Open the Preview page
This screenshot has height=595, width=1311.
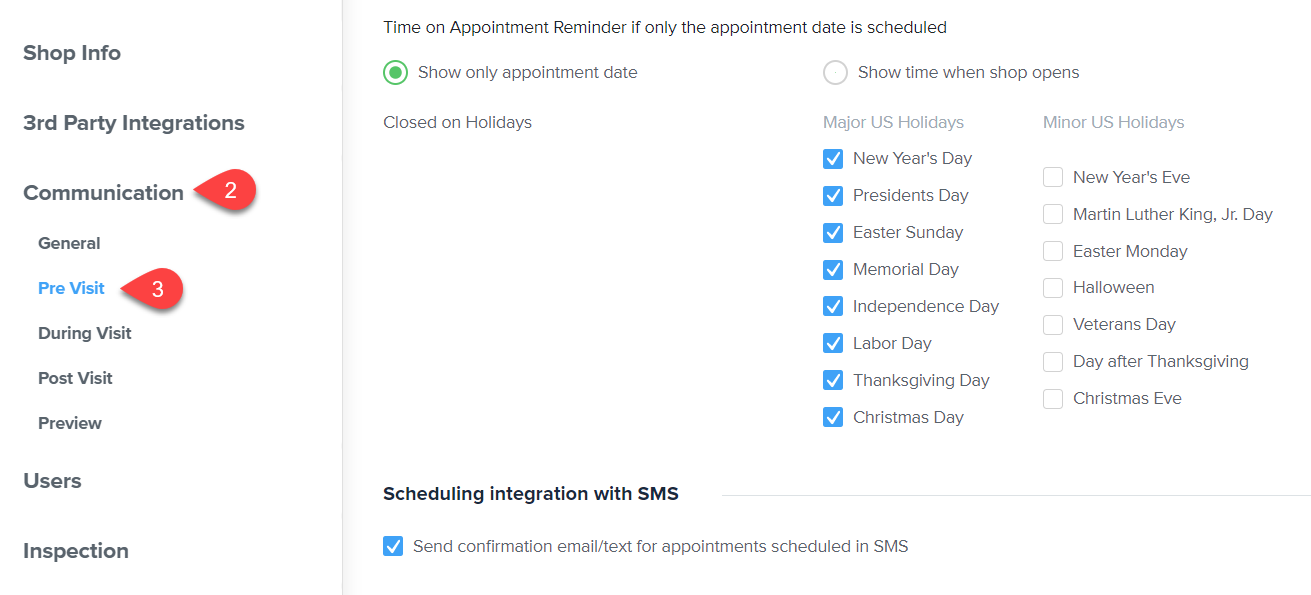[70, 423]
